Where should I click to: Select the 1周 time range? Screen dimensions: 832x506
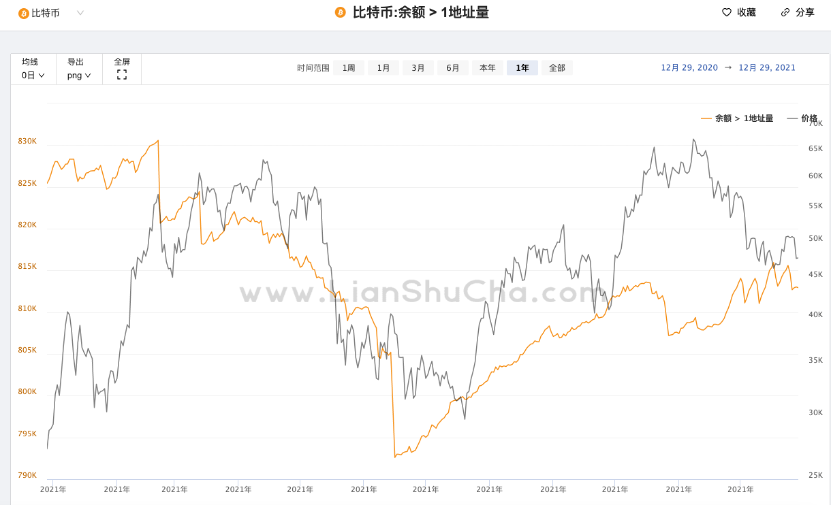coord(348,68)
